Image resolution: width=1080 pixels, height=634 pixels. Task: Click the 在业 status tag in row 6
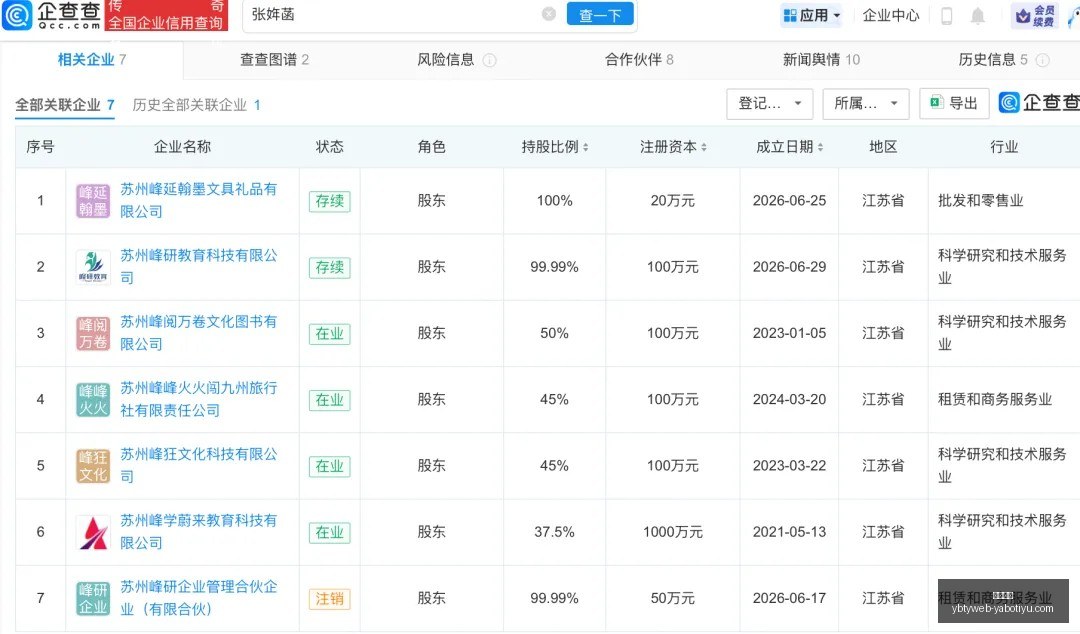[x=329, y=533]
